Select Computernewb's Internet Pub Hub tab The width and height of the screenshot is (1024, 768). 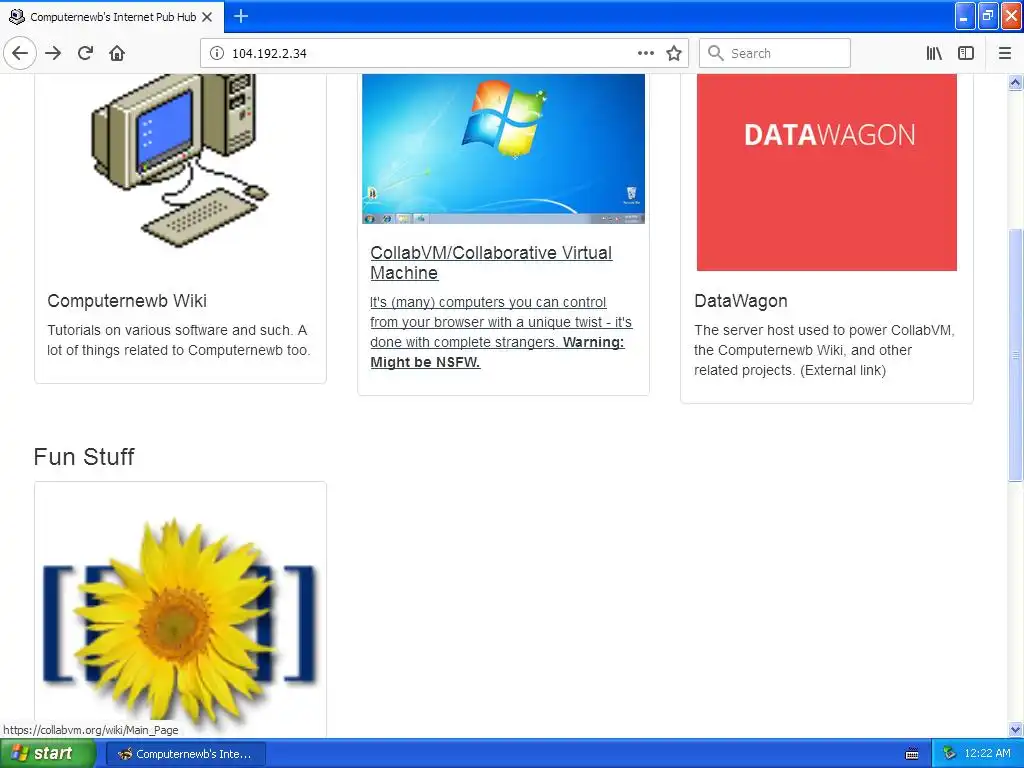(x=112, y=17)
